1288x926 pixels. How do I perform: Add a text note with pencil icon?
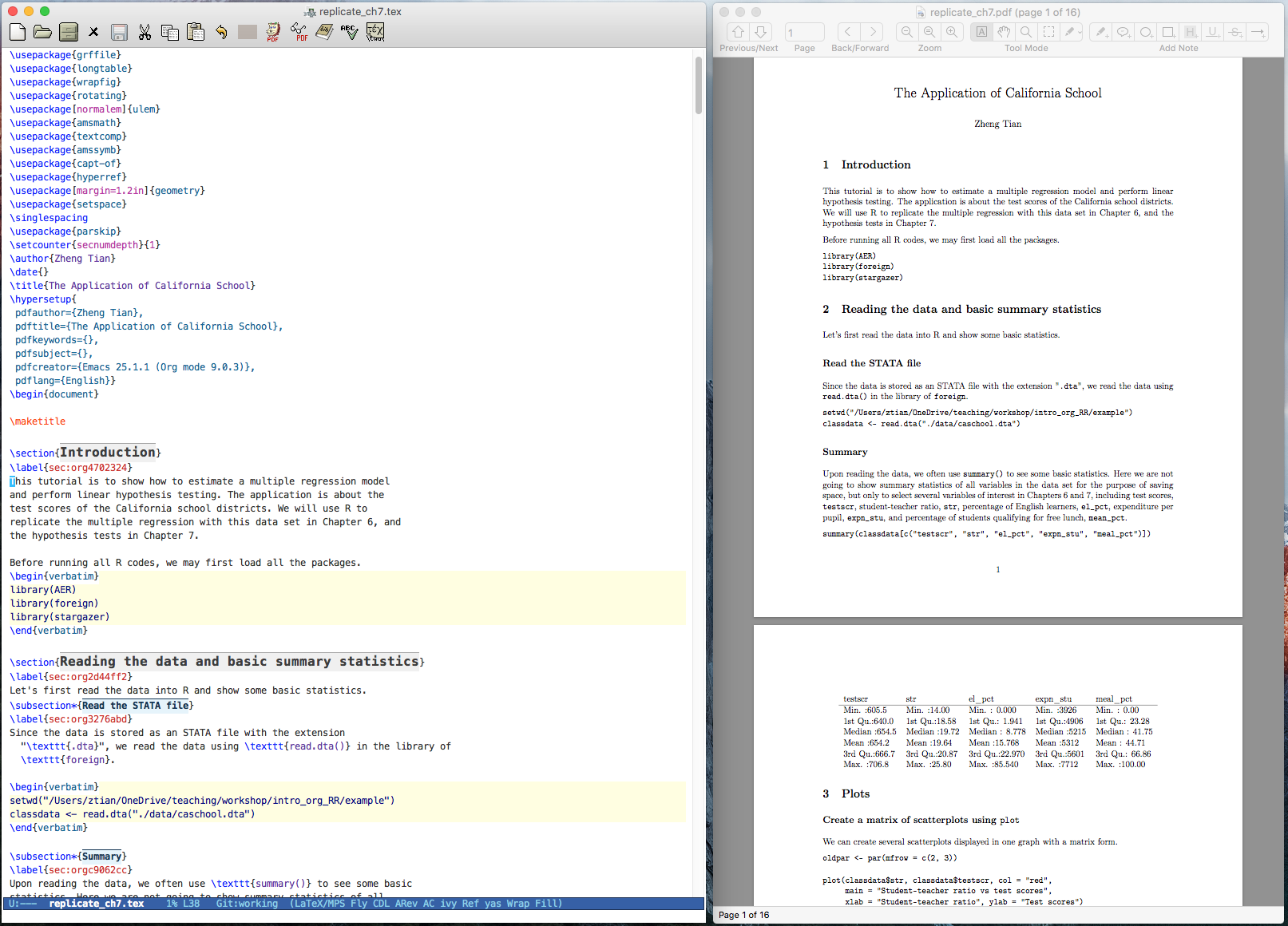pos(1100,32)
